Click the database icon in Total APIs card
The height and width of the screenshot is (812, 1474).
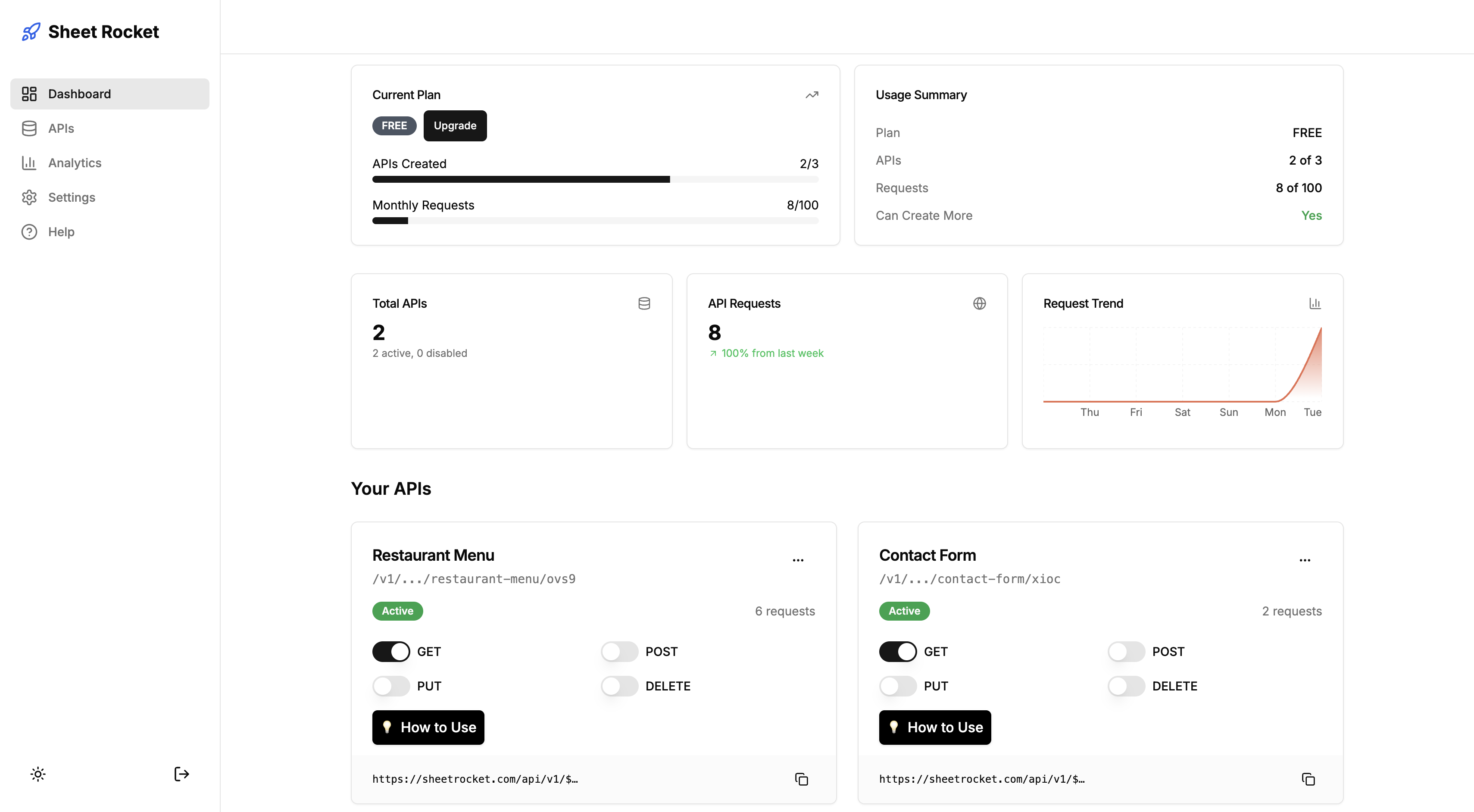(644, 303)
